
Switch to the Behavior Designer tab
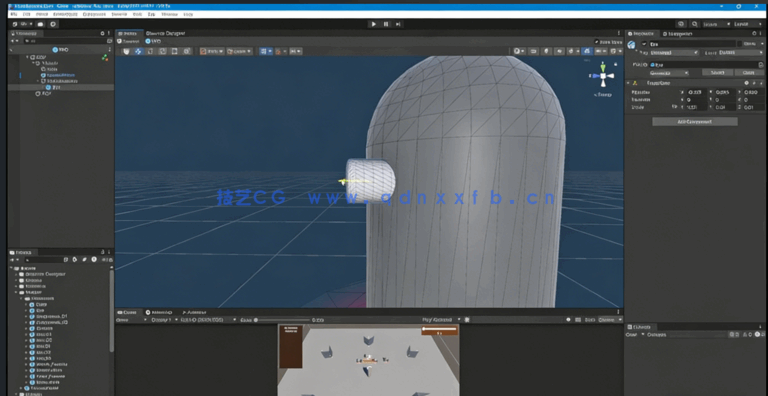pyautogui.click(x=165, y=33)
